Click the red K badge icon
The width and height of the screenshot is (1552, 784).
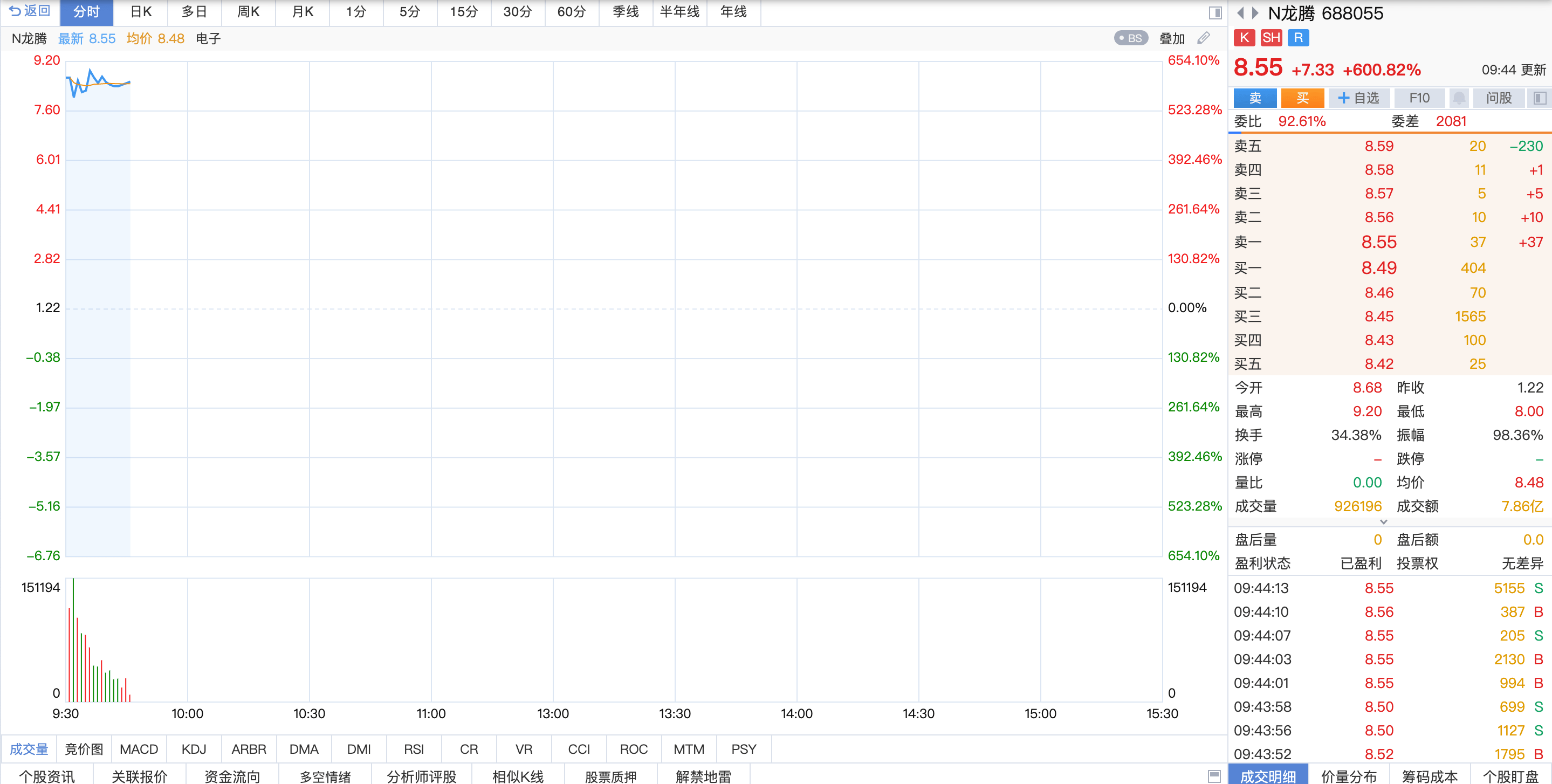[1244, 38]
